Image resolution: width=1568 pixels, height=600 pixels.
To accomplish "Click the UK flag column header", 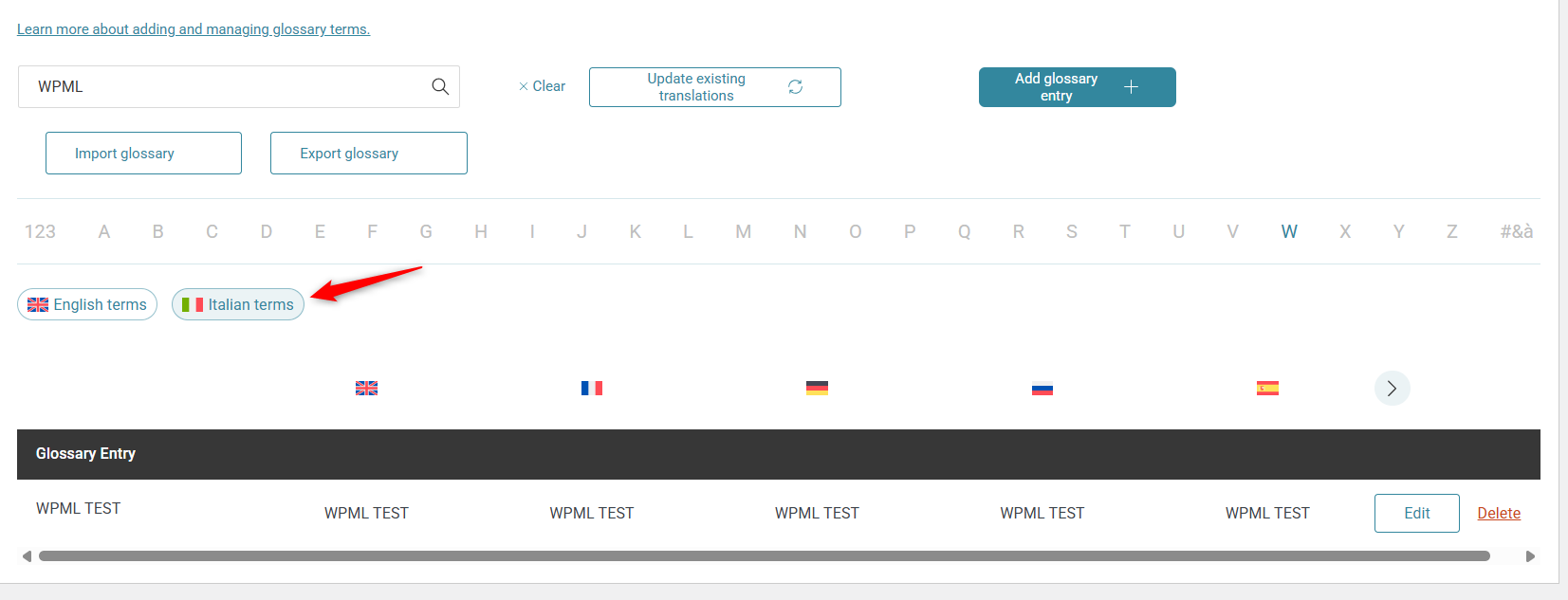I will click(x=366, y=388).
